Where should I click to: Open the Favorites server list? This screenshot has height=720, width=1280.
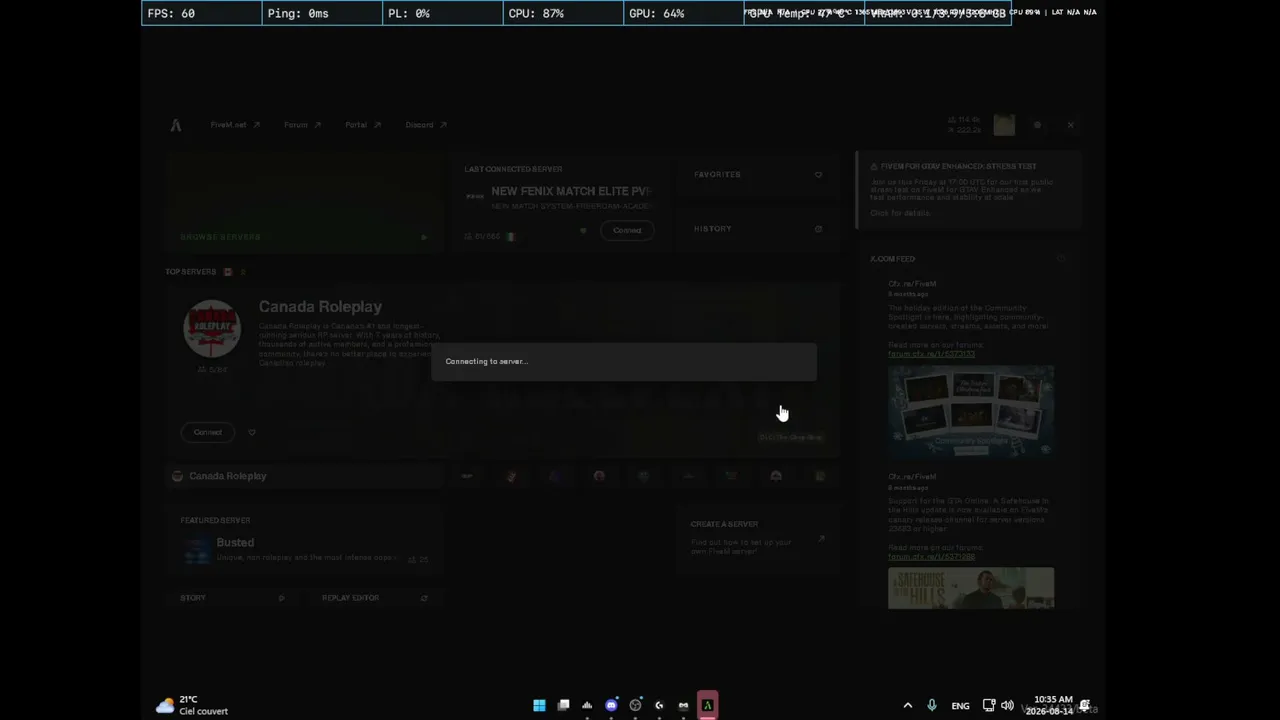758,174
